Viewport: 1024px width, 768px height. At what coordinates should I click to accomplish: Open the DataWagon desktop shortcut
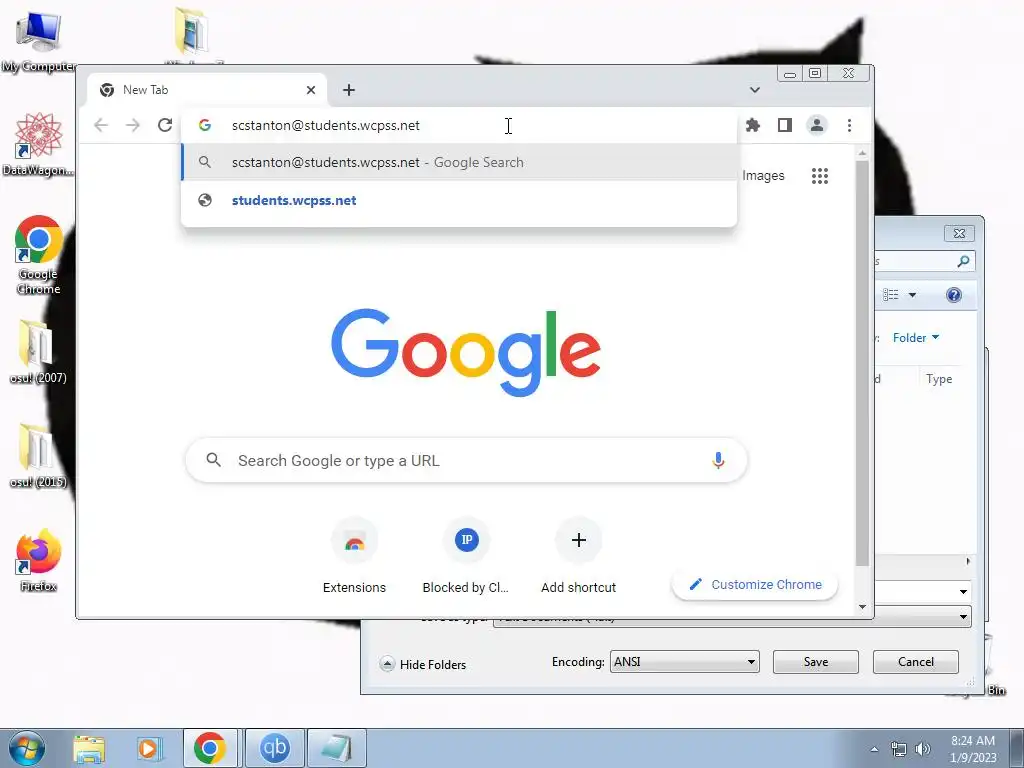[x=38, y=144]
